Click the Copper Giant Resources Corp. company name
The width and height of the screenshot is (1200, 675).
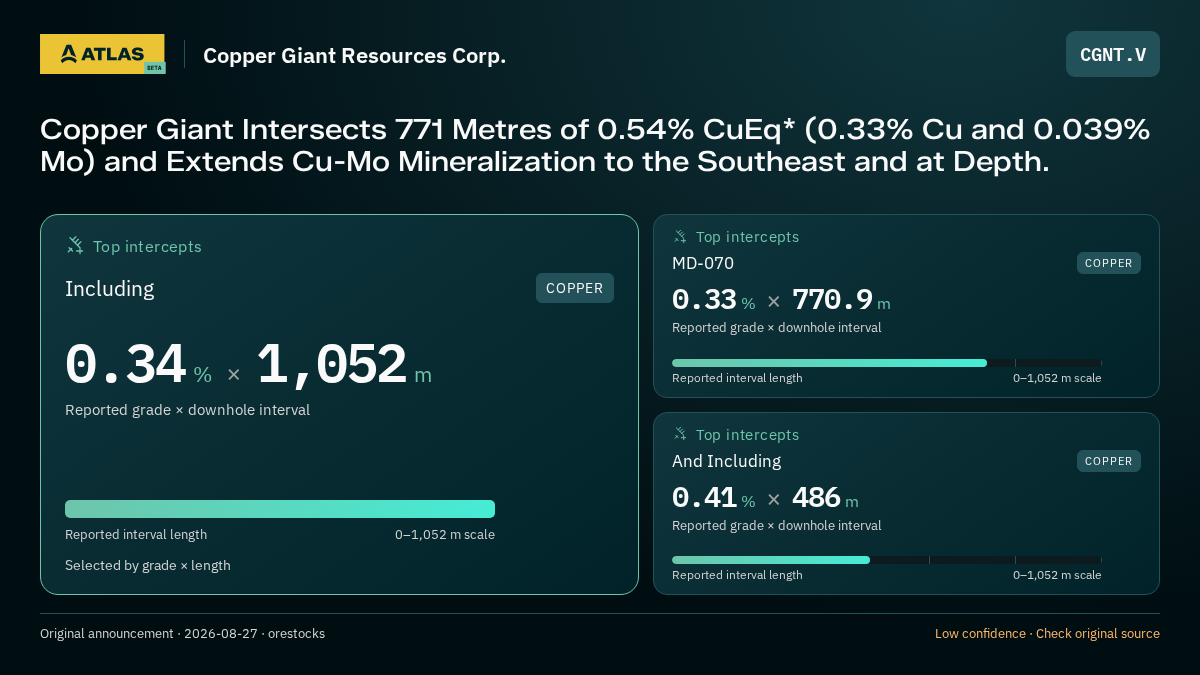coord(355,56)
